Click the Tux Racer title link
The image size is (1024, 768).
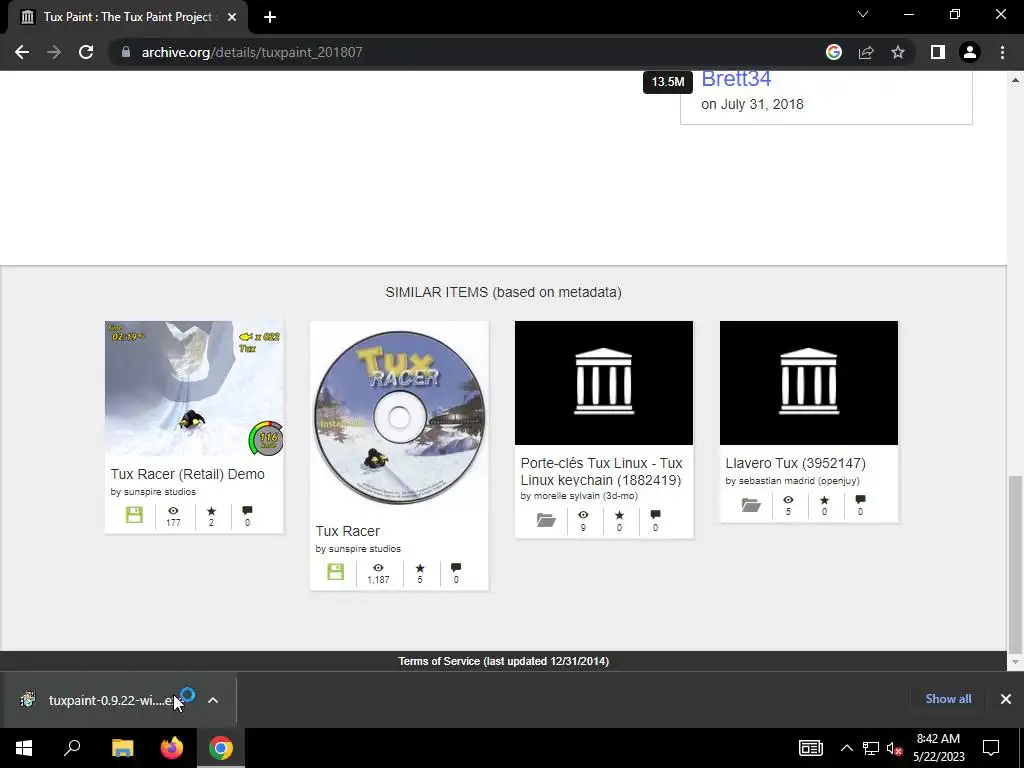click(x=347, y=531)
